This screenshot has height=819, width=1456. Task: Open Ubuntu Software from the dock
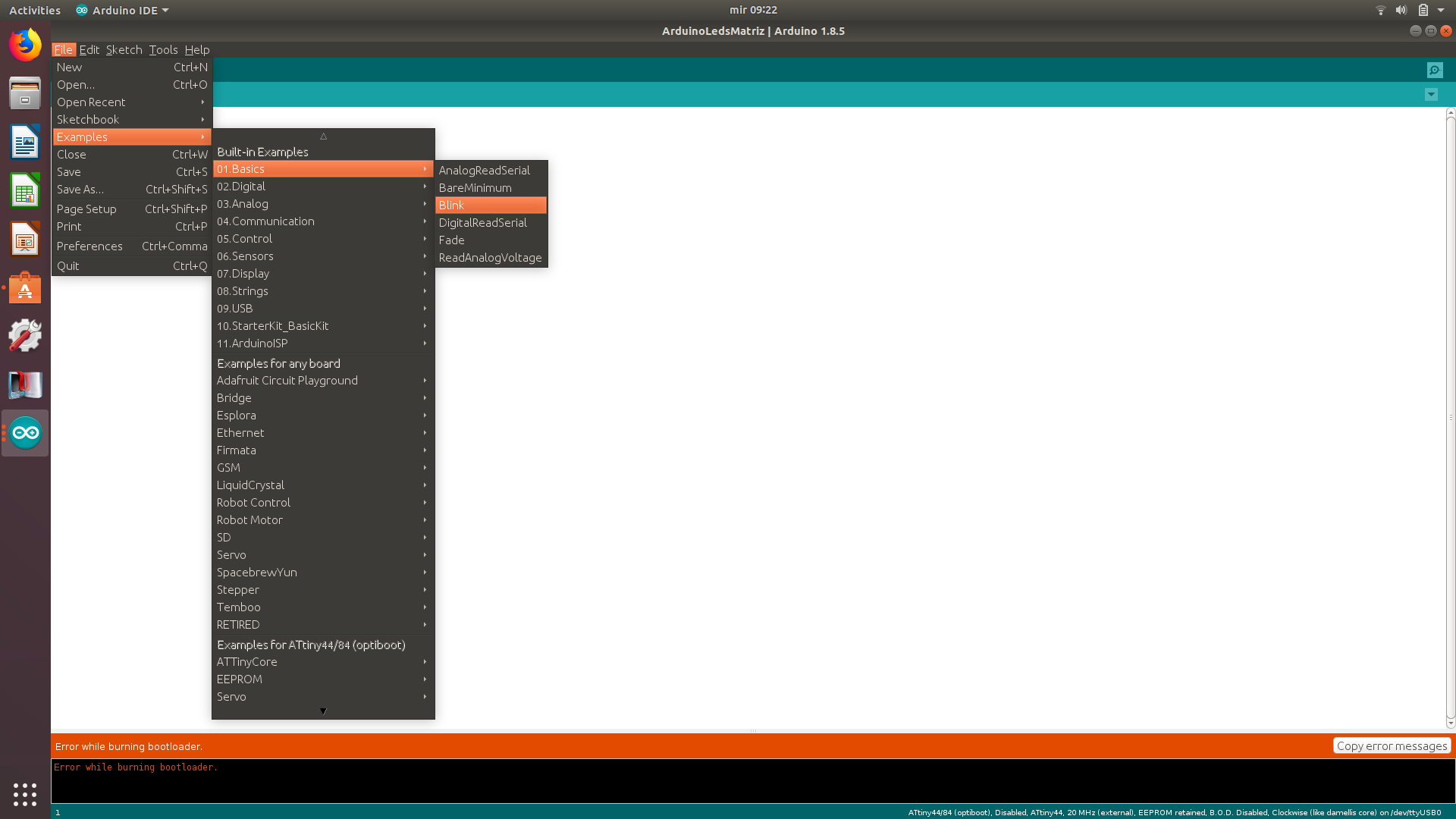25,288
